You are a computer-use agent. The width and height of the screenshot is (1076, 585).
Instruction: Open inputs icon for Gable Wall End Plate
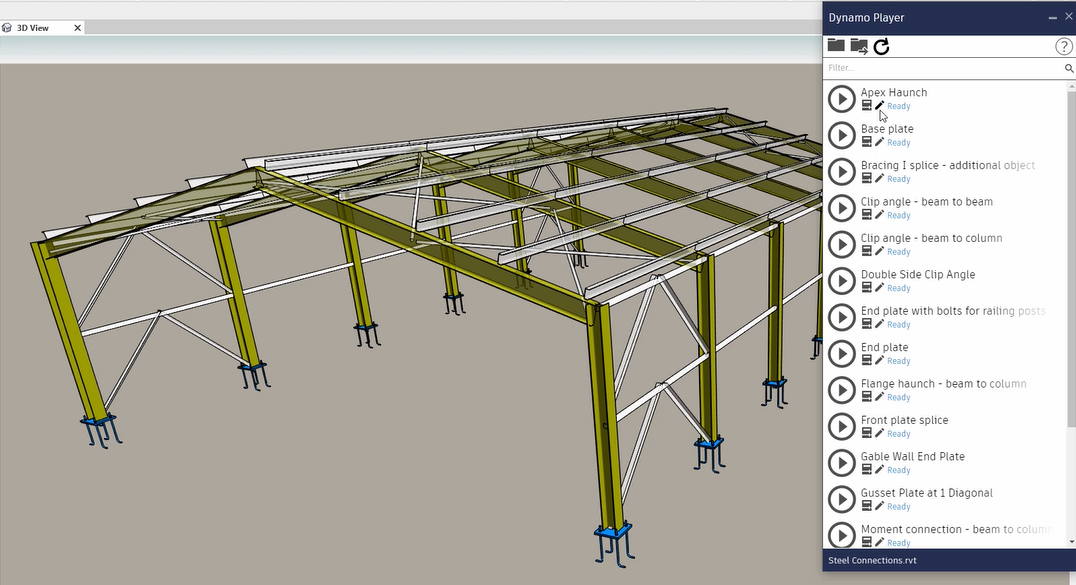[867, 470]
